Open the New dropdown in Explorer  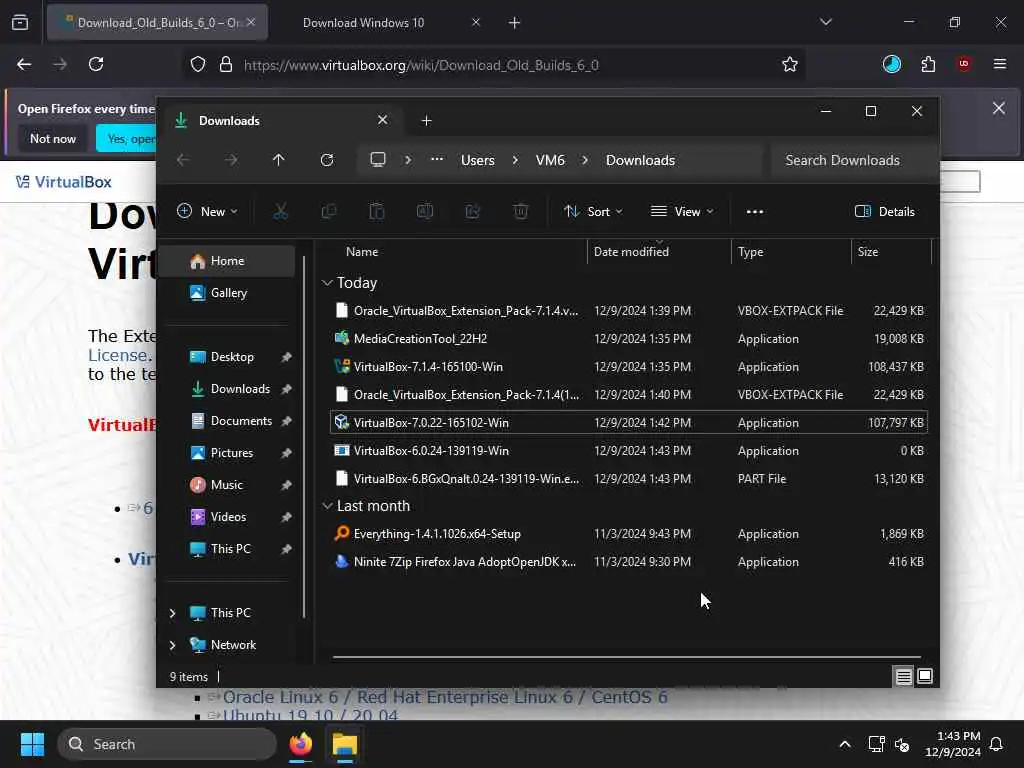[x=207, y=212]
